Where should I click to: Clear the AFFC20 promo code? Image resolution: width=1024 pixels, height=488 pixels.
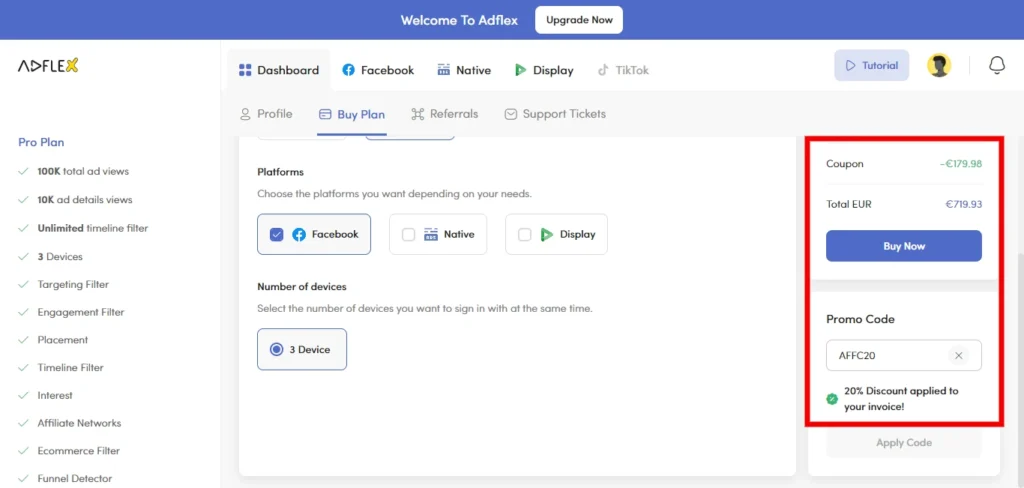(x=959, y=355)
